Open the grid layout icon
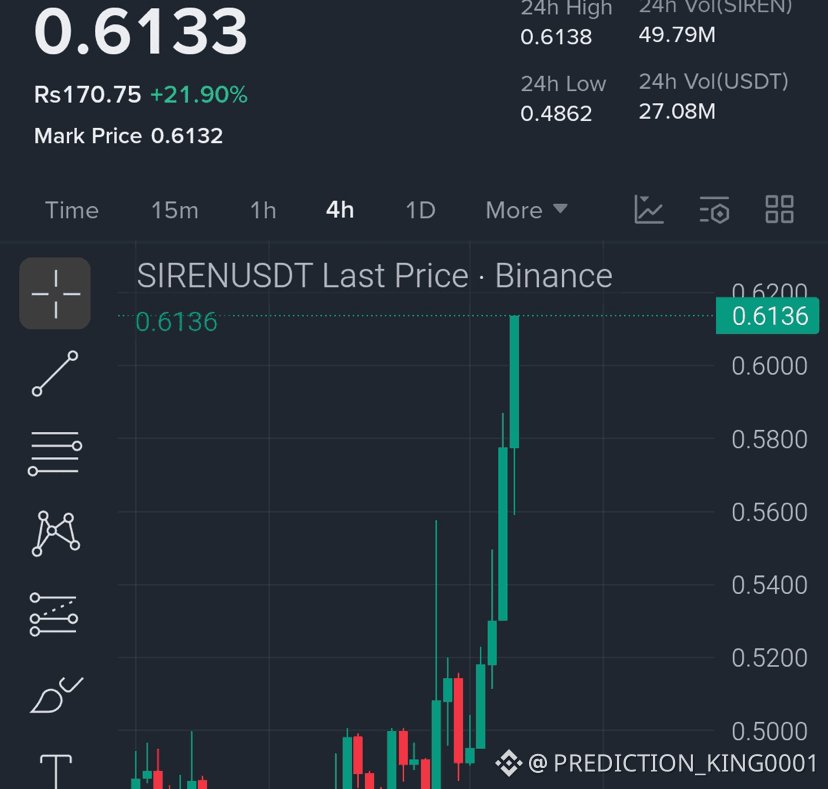Viewport: 828px width, 789px height. 779,210
